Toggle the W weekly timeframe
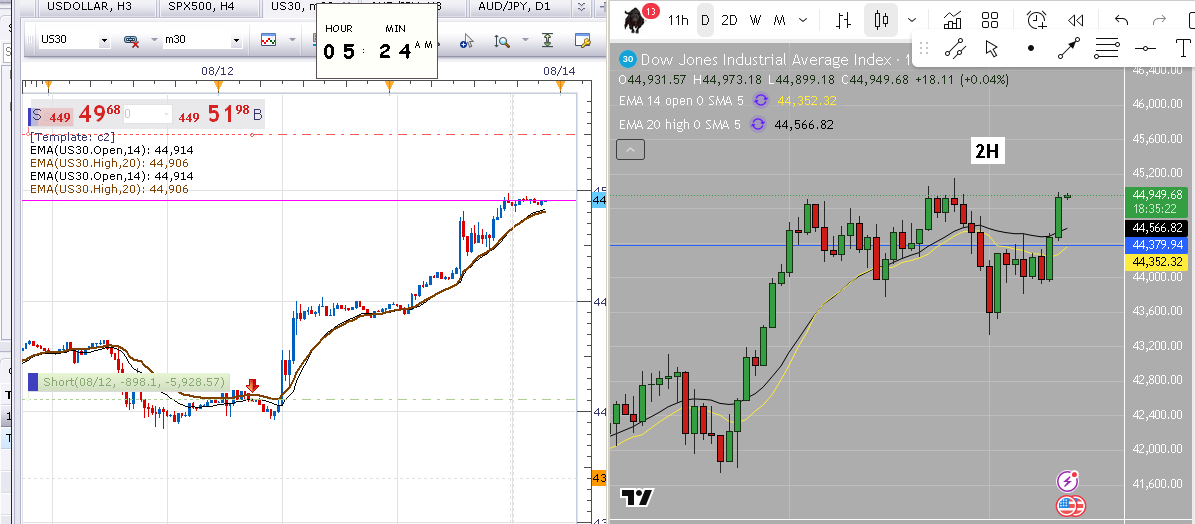 [756, 20]
